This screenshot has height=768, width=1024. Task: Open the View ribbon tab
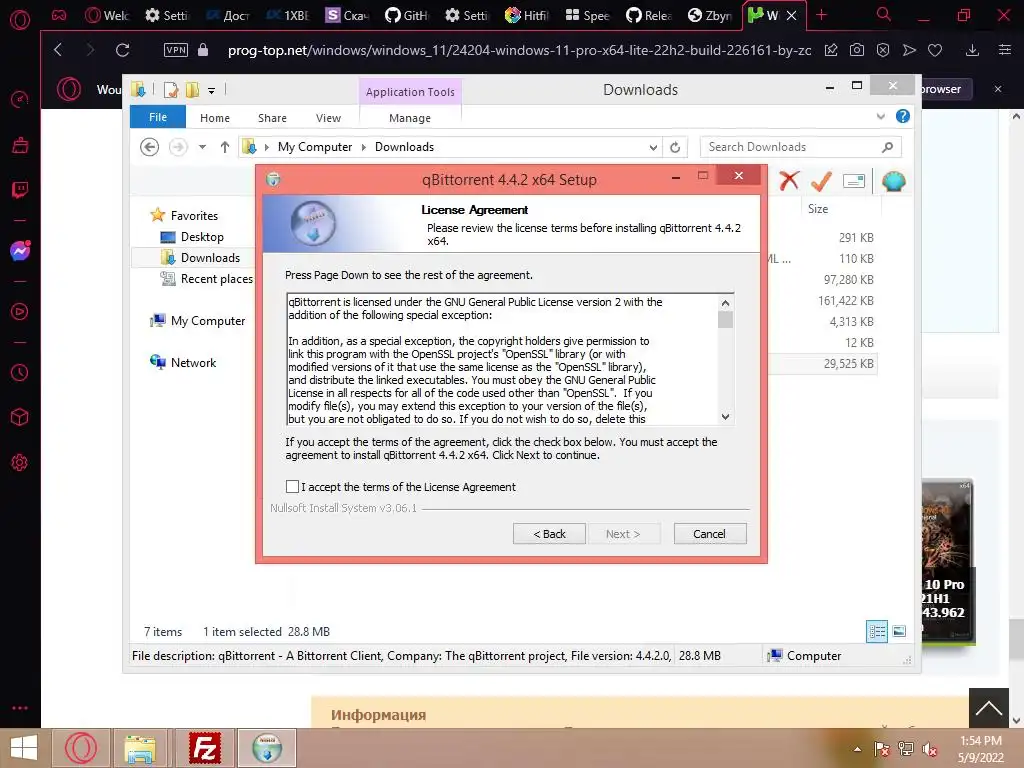(328, 118)
